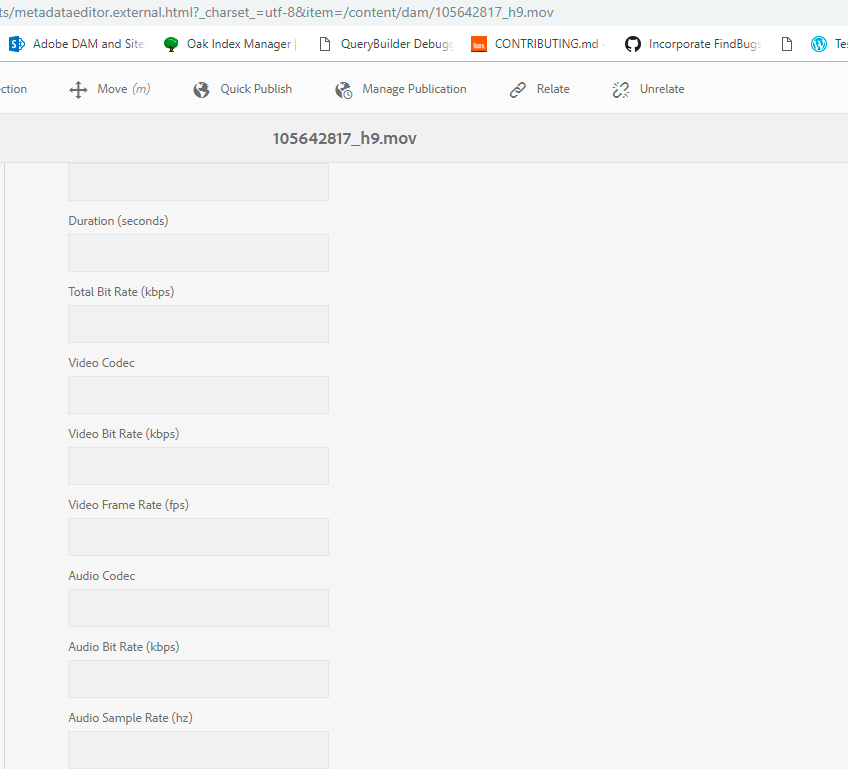Click the Quick Publish toolbar label

click(x=256, y=89)
